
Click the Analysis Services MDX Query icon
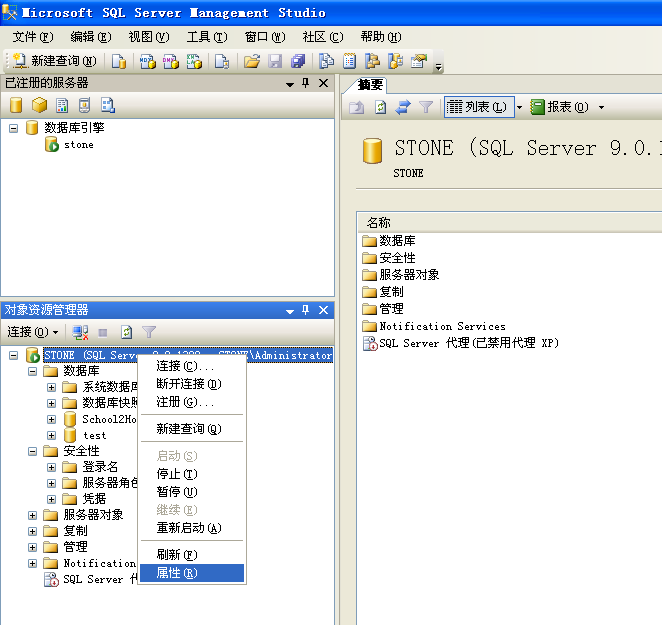(148, 61)
